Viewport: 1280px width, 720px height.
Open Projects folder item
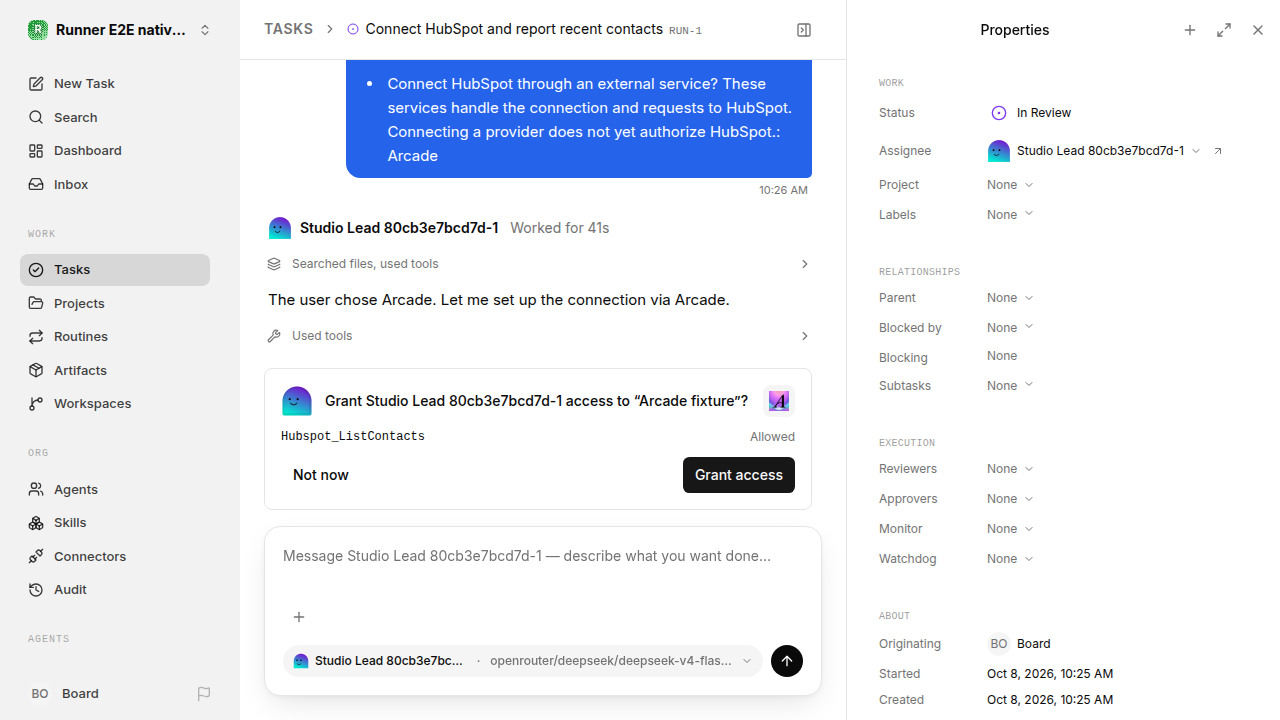click(x=115, y=303)
